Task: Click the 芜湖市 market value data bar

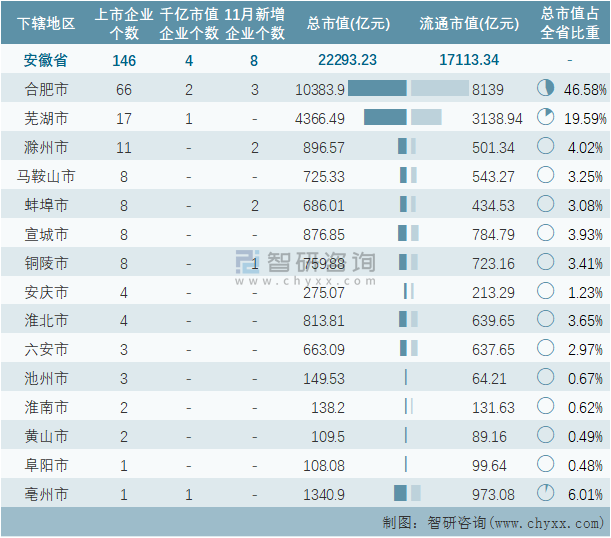Action: tap(385, 118)
